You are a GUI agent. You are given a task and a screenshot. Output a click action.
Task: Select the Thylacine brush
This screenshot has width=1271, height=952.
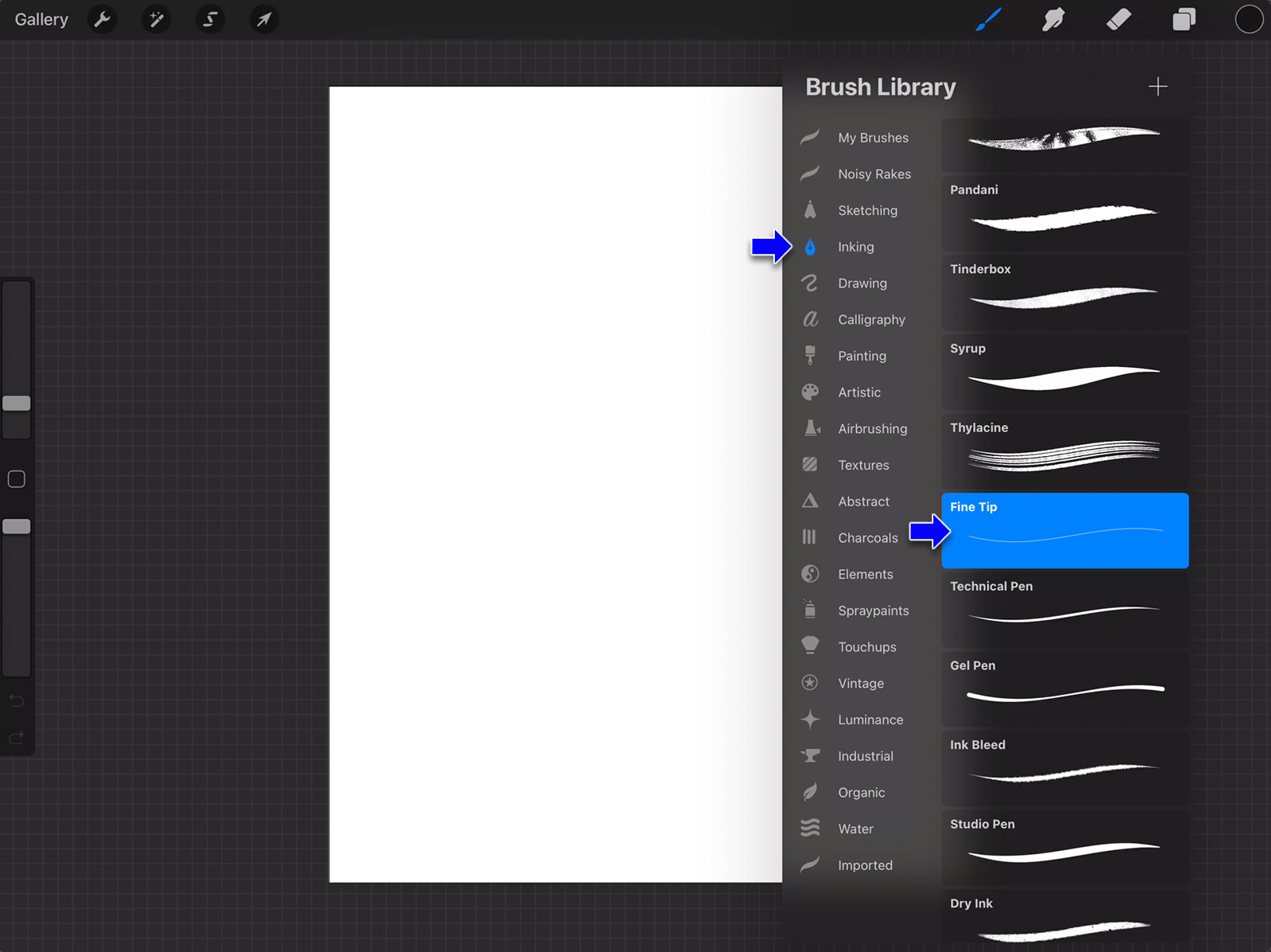1065,451
